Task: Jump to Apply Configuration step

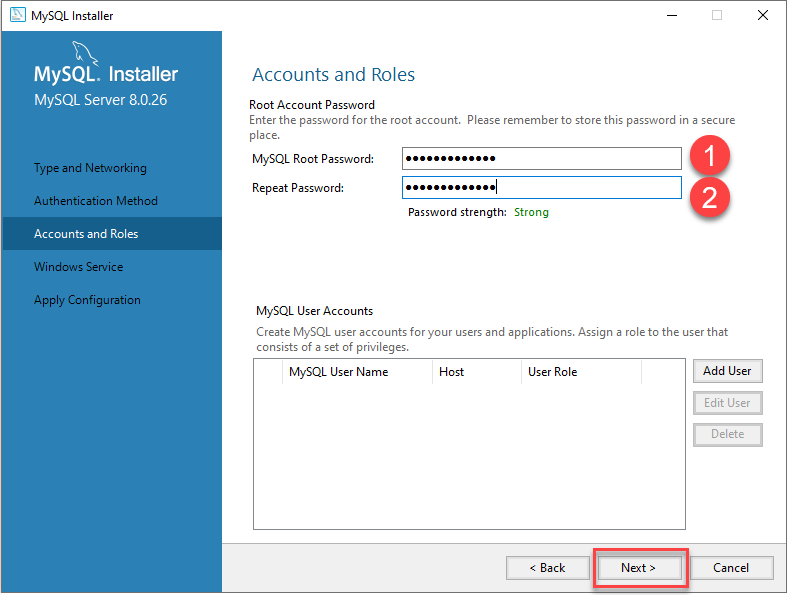Action: pyautogui.click(x=87, y=300)
